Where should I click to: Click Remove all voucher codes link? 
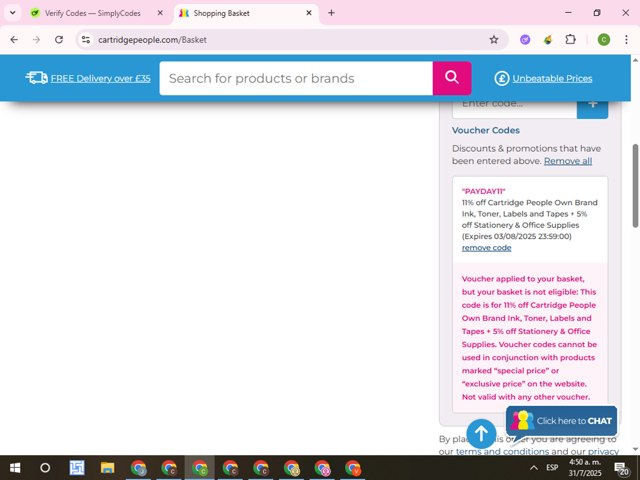[x=568, y=161]
